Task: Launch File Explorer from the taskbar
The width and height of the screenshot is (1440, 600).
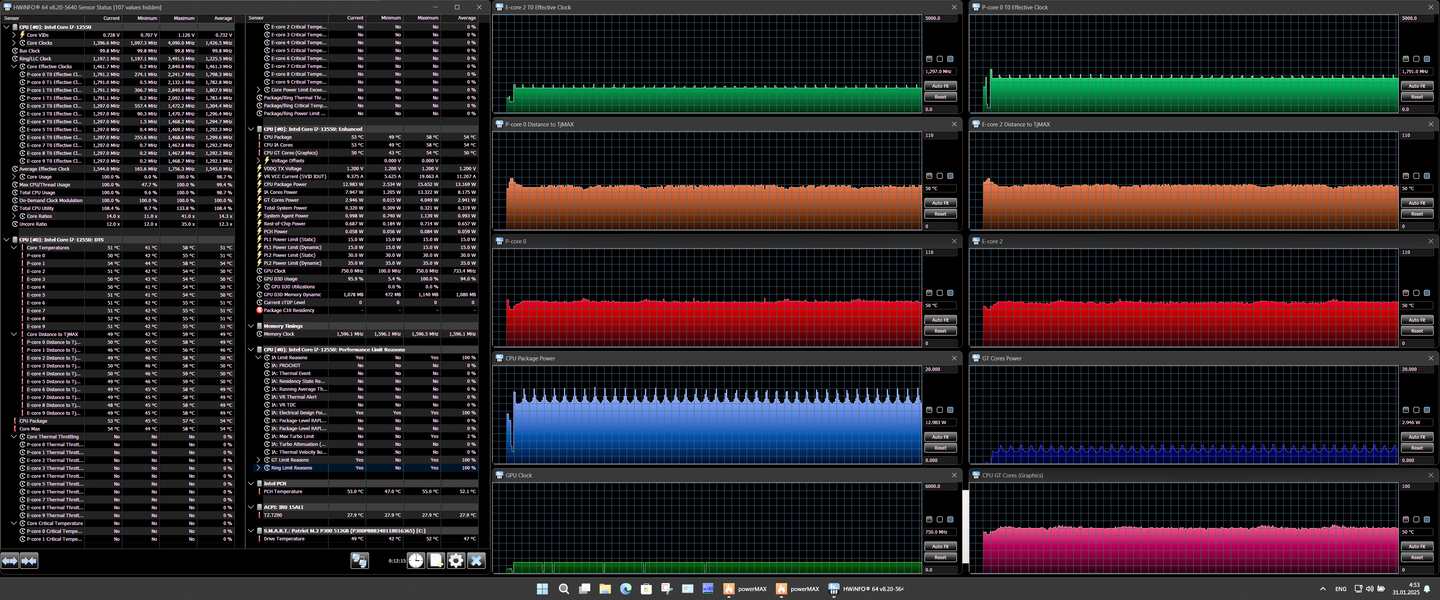Action: click(605, 589)
